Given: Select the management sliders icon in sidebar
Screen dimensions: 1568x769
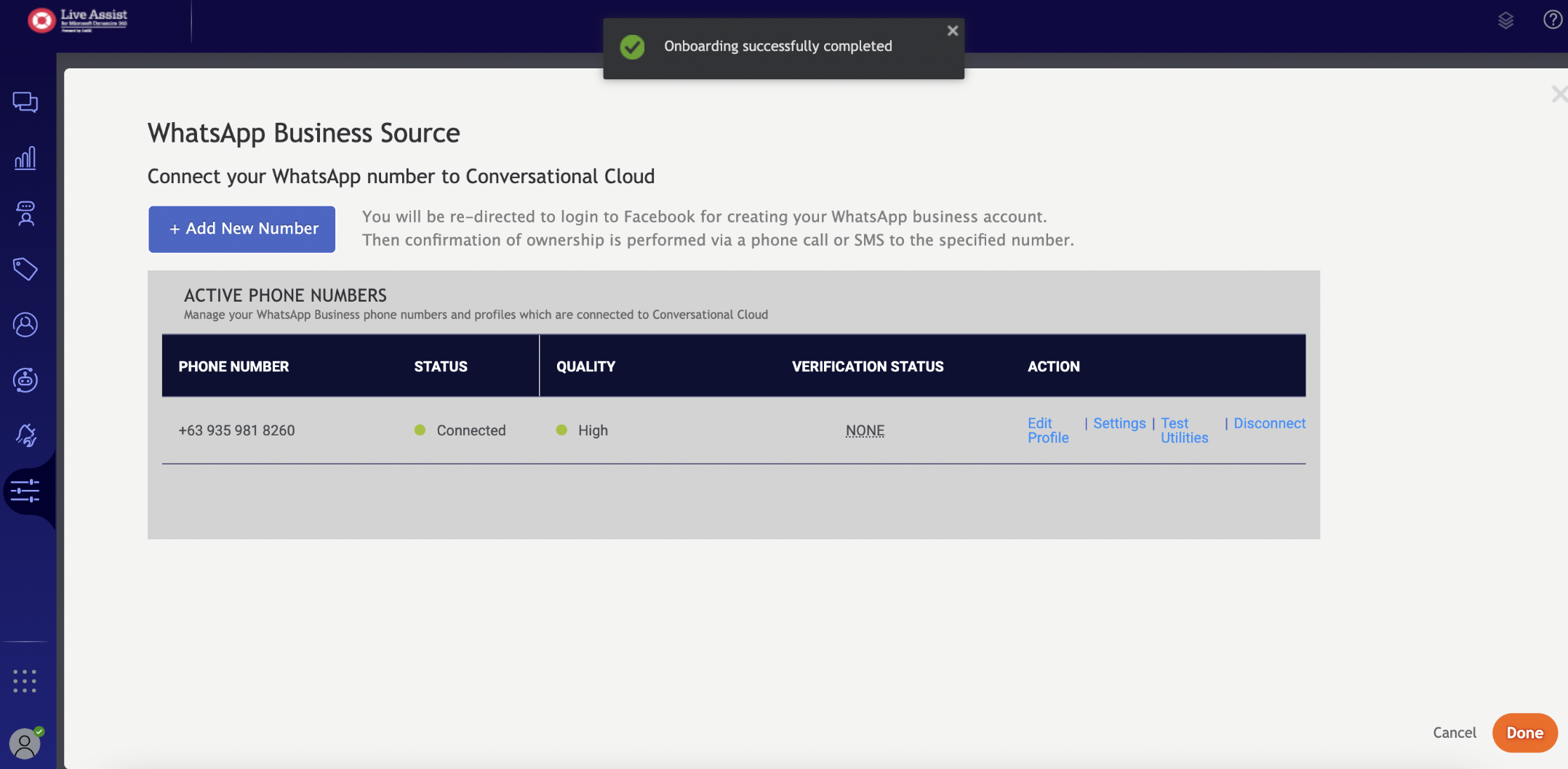Looking at the screenshot, I should point(25,491).
